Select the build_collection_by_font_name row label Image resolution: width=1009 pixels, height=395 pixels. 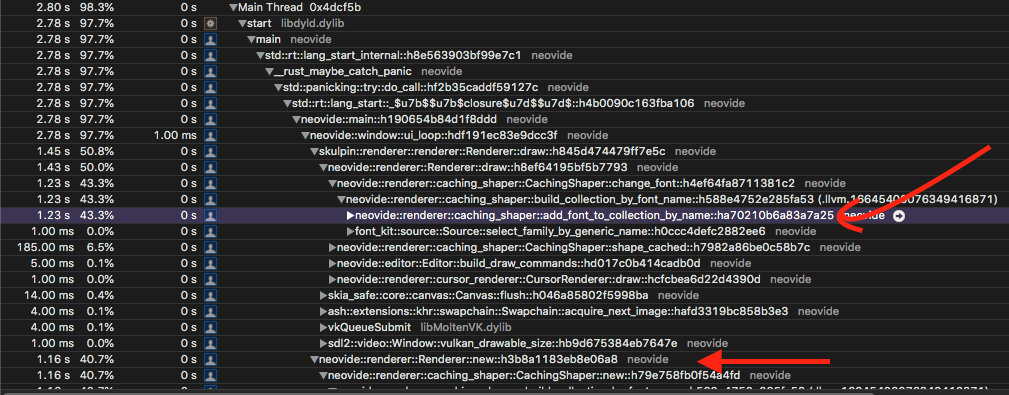(672, 200)
